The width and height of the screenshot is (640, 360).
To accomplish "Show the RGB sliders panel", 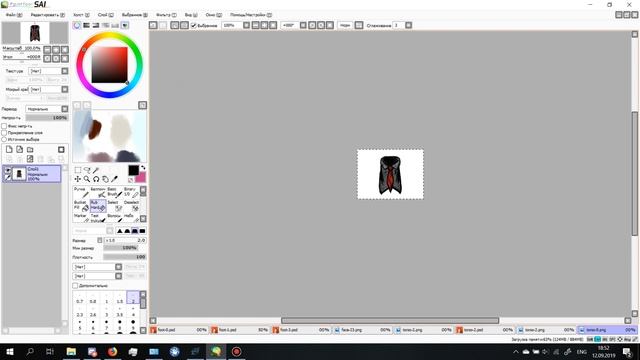I will click(86, 25).
